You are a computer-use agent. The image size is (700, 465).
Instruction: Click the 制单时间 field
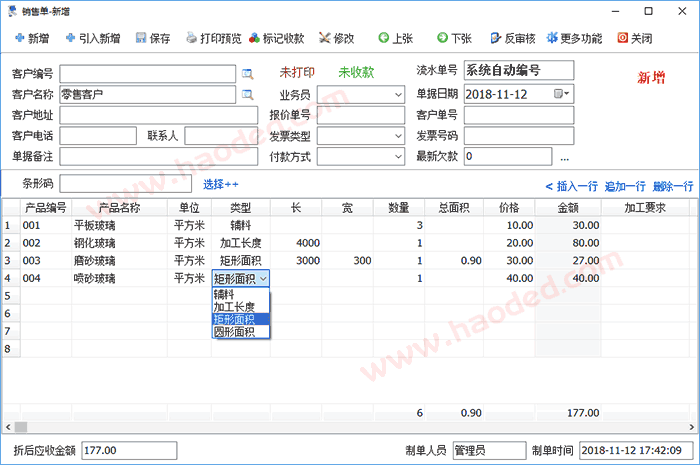click(636, 450)
